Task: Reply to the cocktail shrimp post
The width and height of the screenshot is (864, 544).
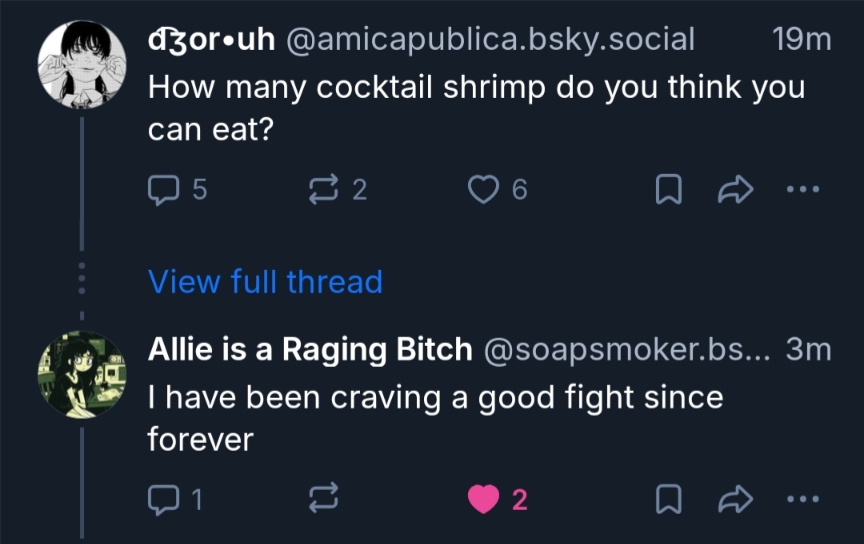Action: [163, 190]
